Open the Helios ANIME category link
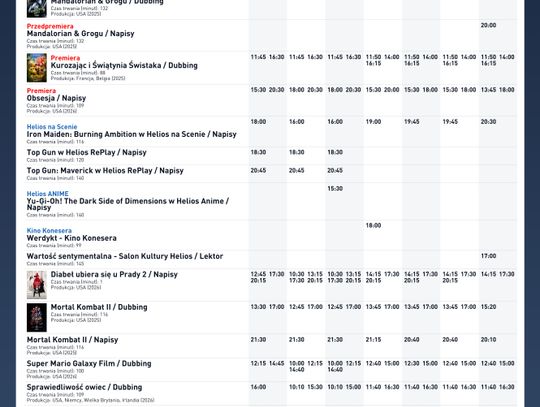 point(48,194)
